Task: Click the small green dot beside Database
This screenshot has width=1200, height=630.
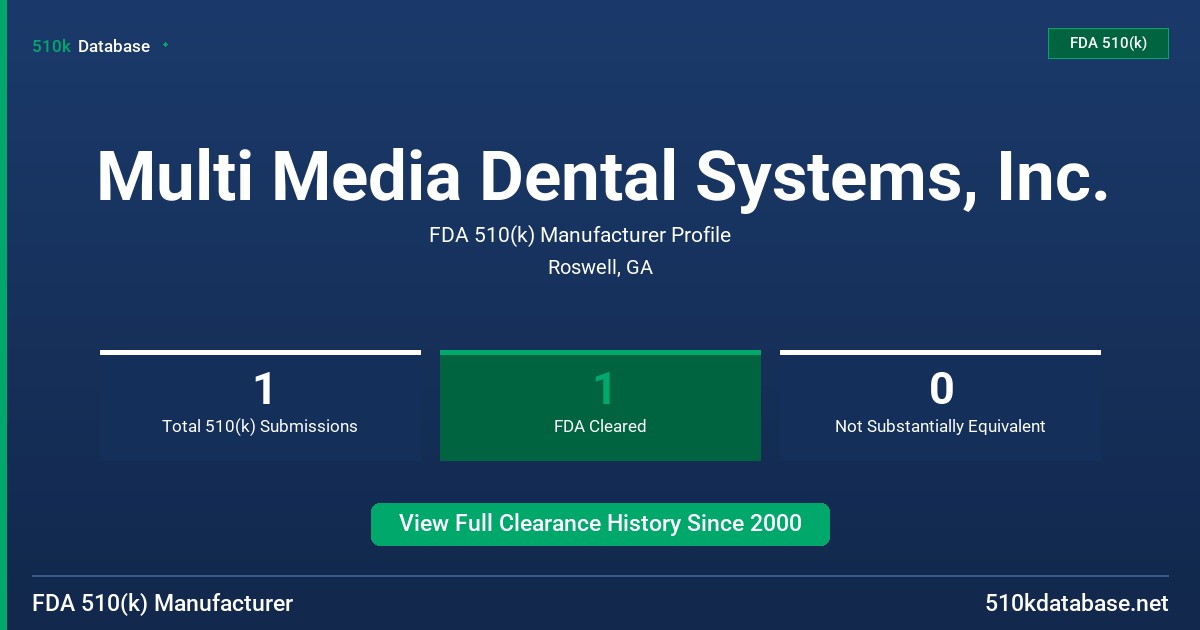Action: point(165,45)
